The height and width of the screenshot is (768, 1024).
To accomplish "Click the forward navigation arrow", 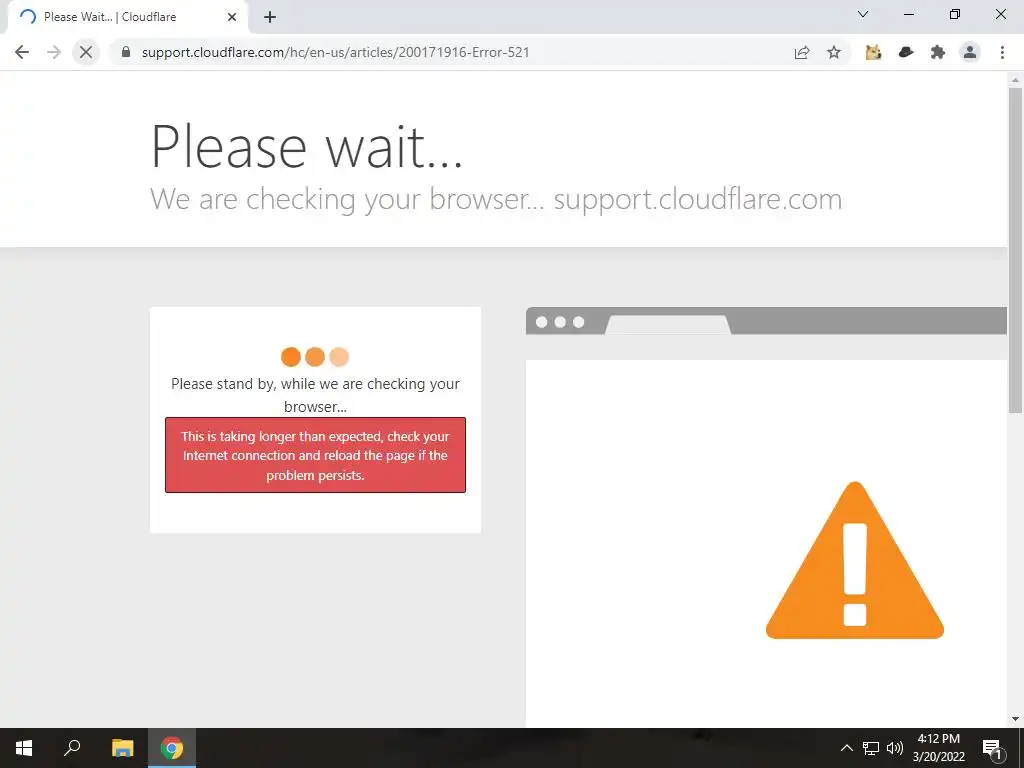I will pyautogui.click(x=54, y=52).
